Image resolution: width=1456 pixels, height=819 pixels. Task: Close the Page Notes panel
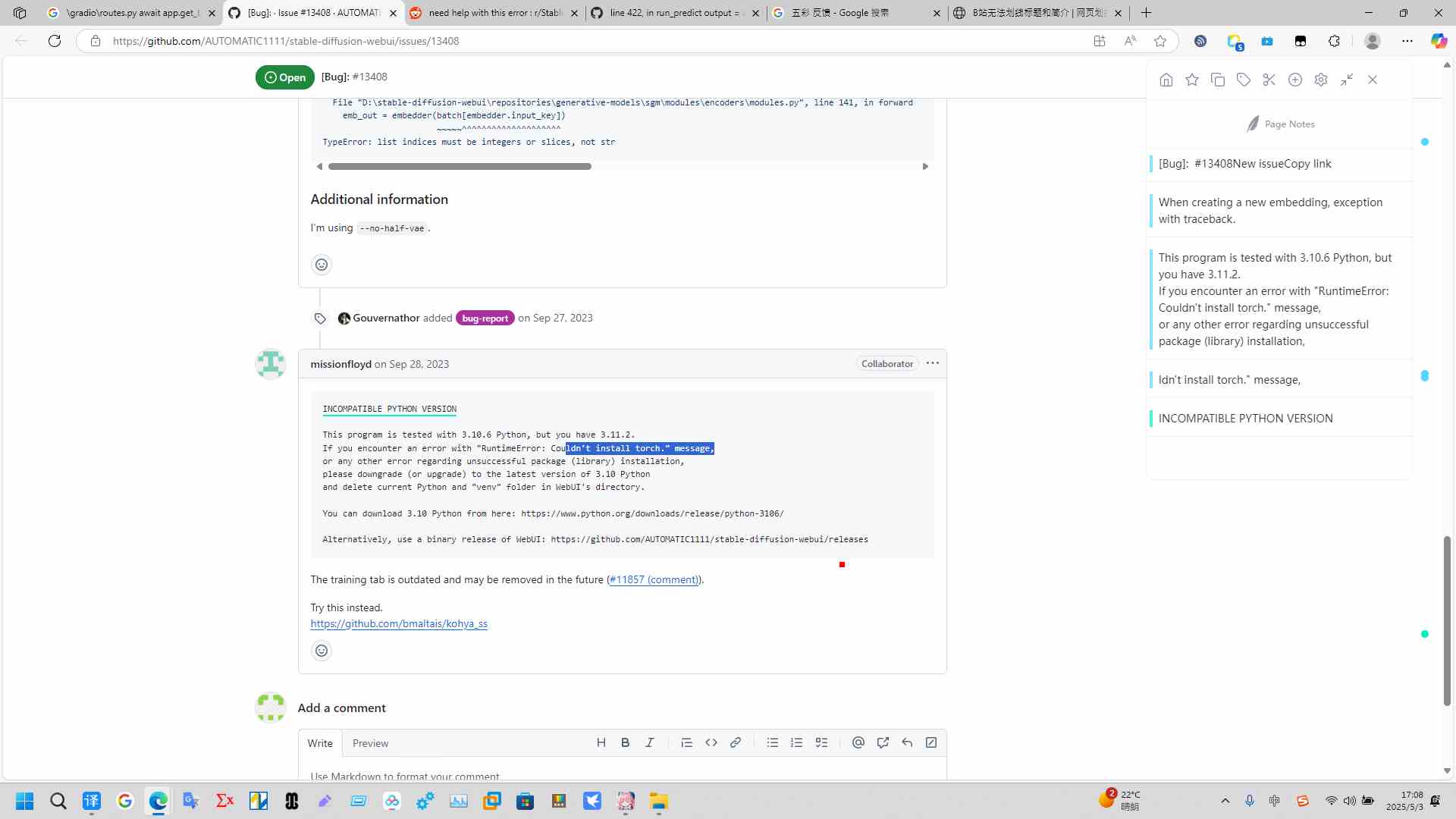pyautogui.click(x=1373, y=80)
